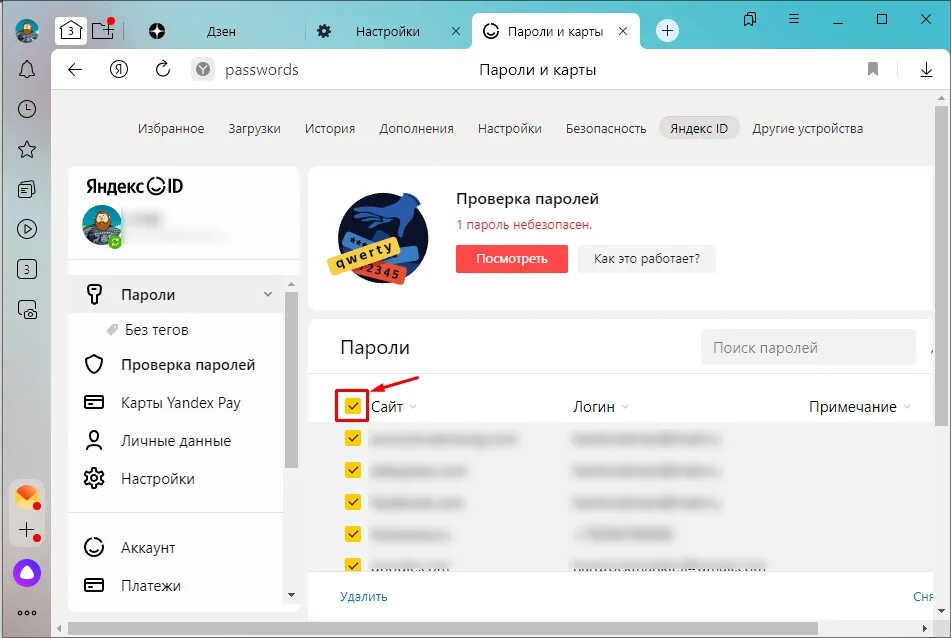This screenshot has width=951, height=638.
Task: Close the Пароли и карты tab
Action: [x=622, y=31]
